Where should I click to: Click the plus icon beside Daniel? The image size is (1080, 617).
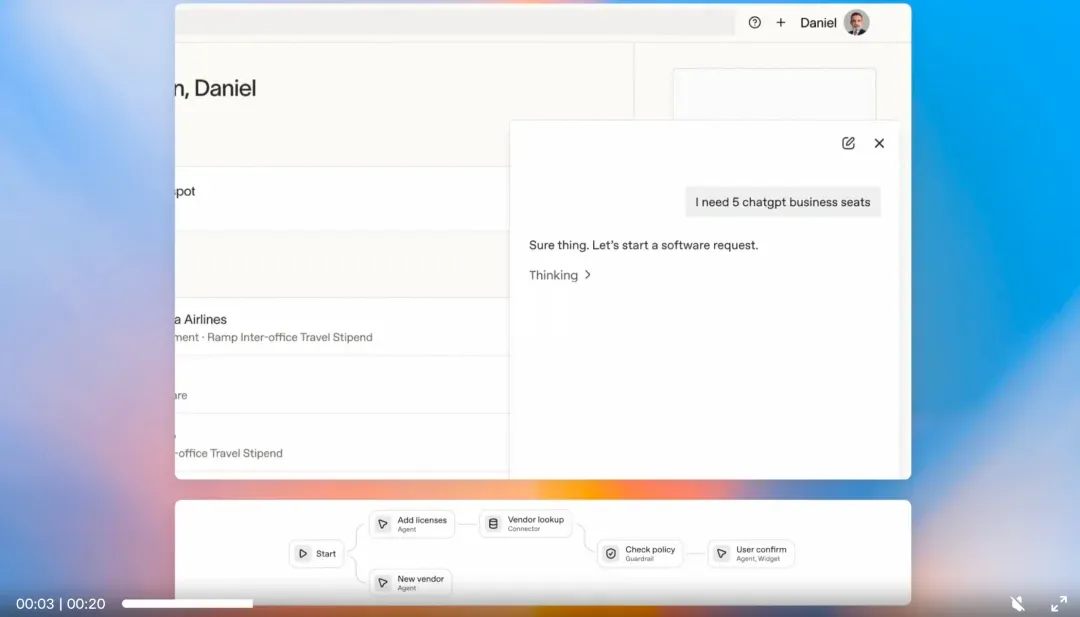[x=781, y=23]
